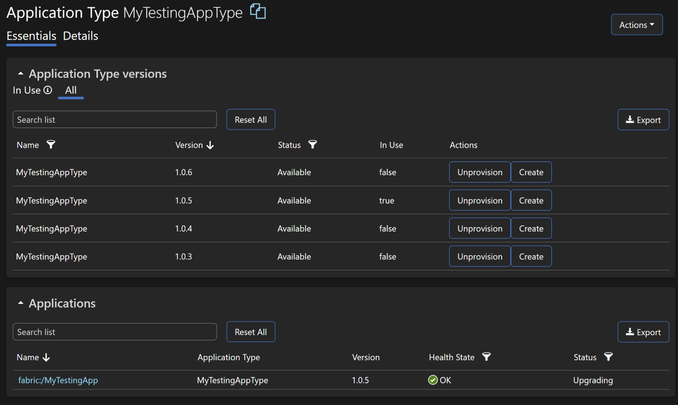Image resolution: width=678 pixels, height=405 pixels.
Task: Open the version Status filter icon
Action: [x=313, y=145]
